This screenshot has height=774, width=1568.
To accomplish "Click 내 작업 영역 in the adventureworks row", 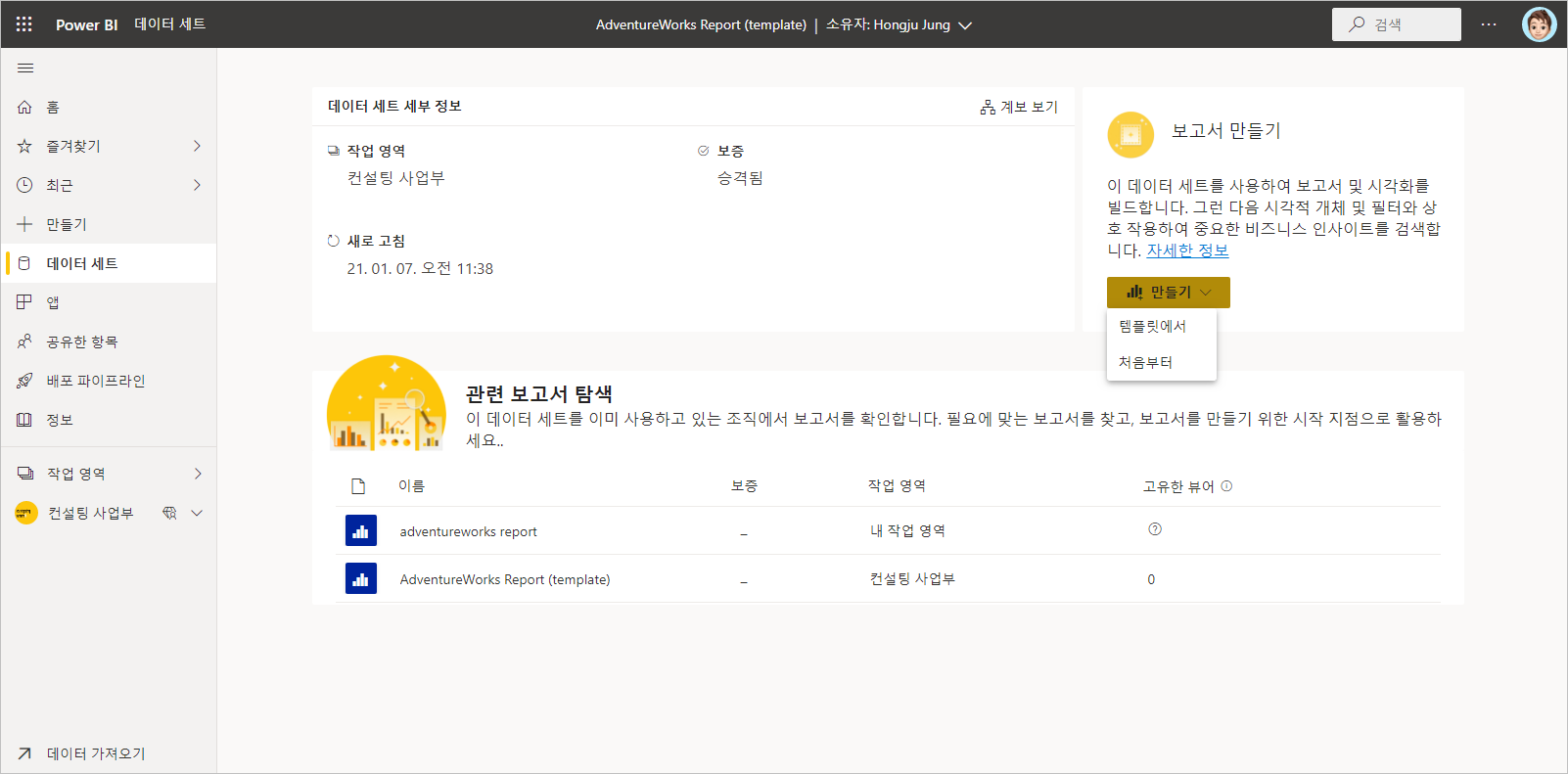I will [907, 530].
